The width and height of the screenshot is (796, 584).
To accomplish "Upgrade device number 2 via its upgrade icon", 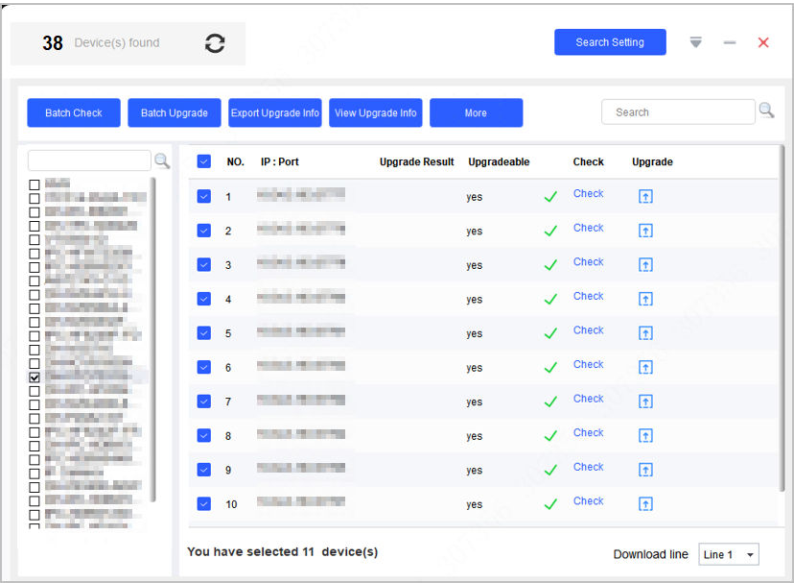I will [645, 231].
